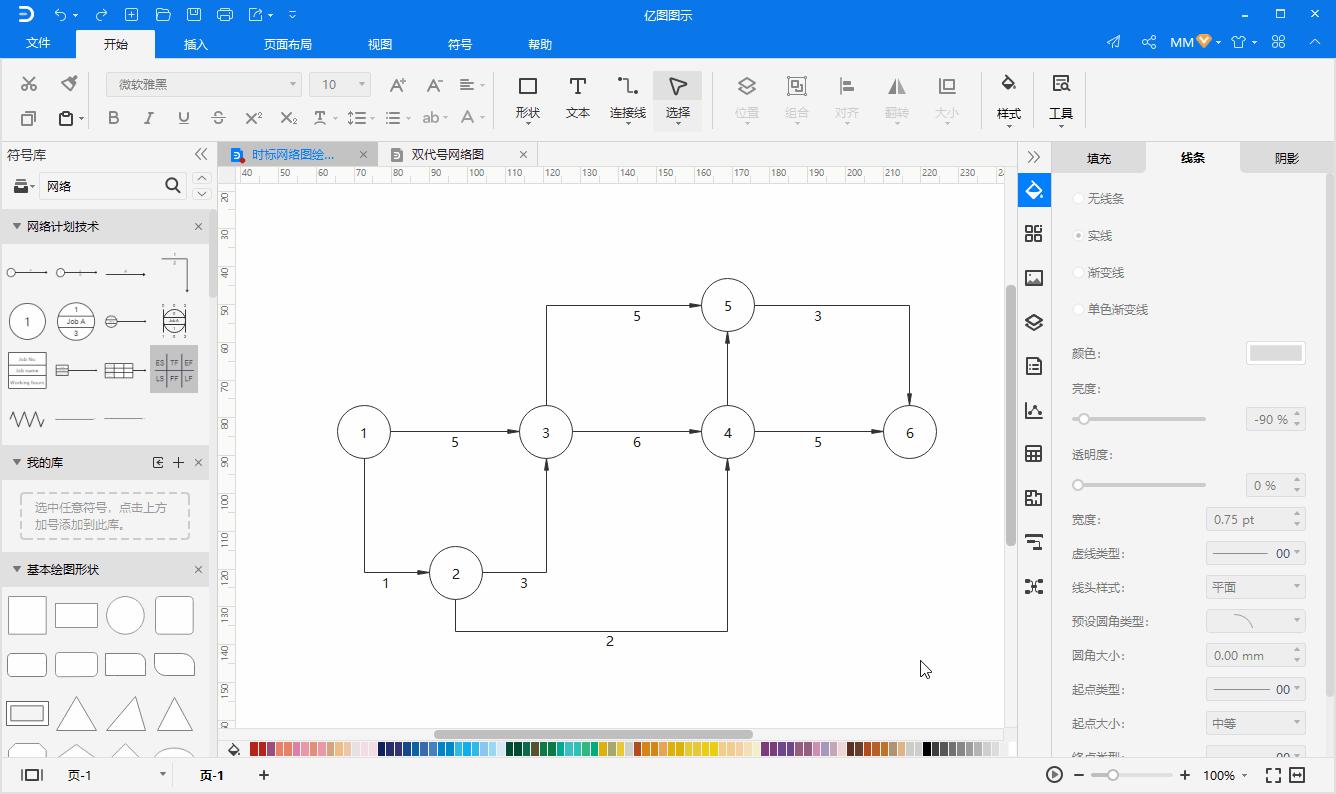Toggle Underline text formatting

coord(184,118)
